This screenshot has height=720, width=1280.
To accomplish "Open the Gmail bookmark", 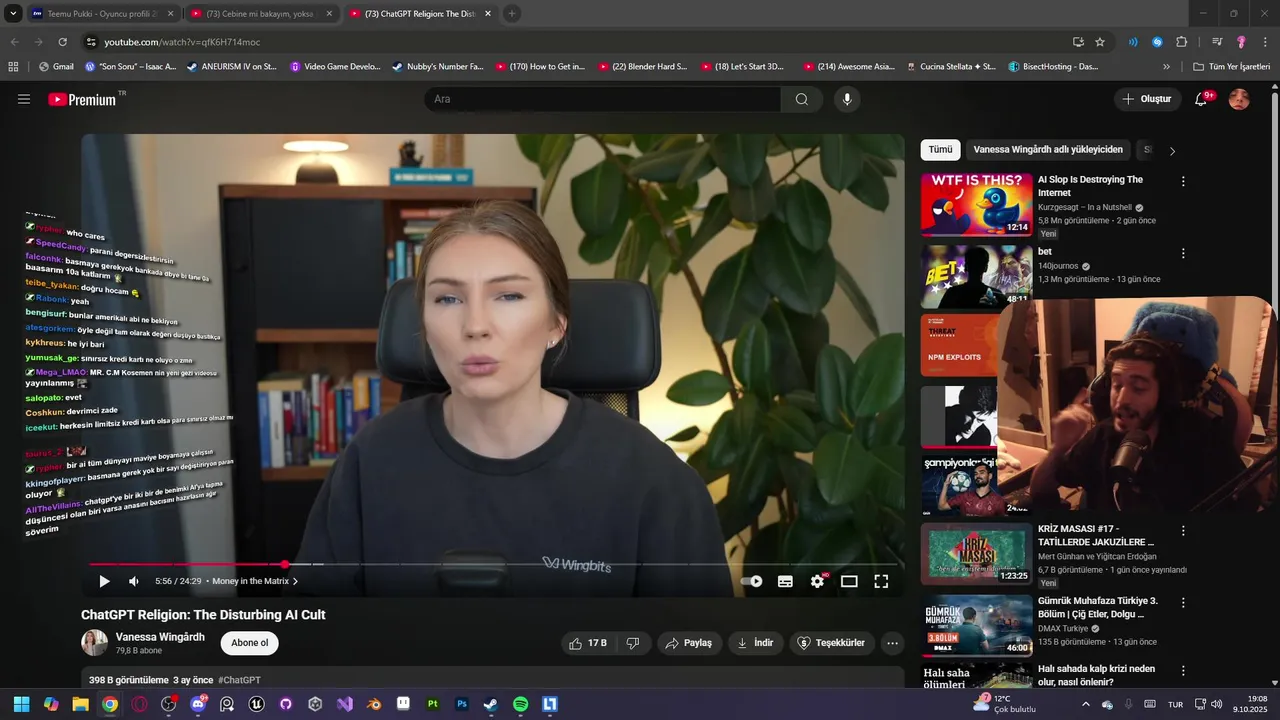I will tap(56, 67).
